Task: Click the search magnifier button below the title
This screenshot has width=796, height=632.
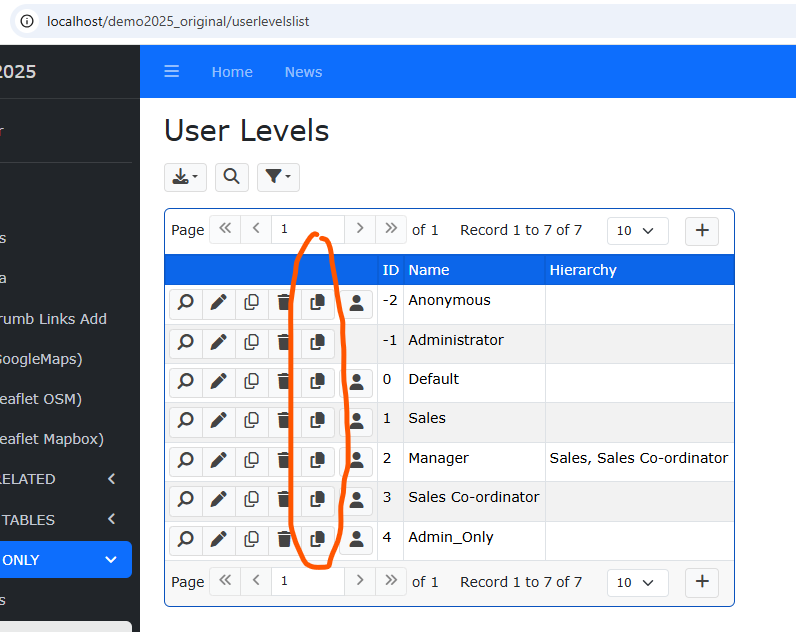Action: pos(231,177)
